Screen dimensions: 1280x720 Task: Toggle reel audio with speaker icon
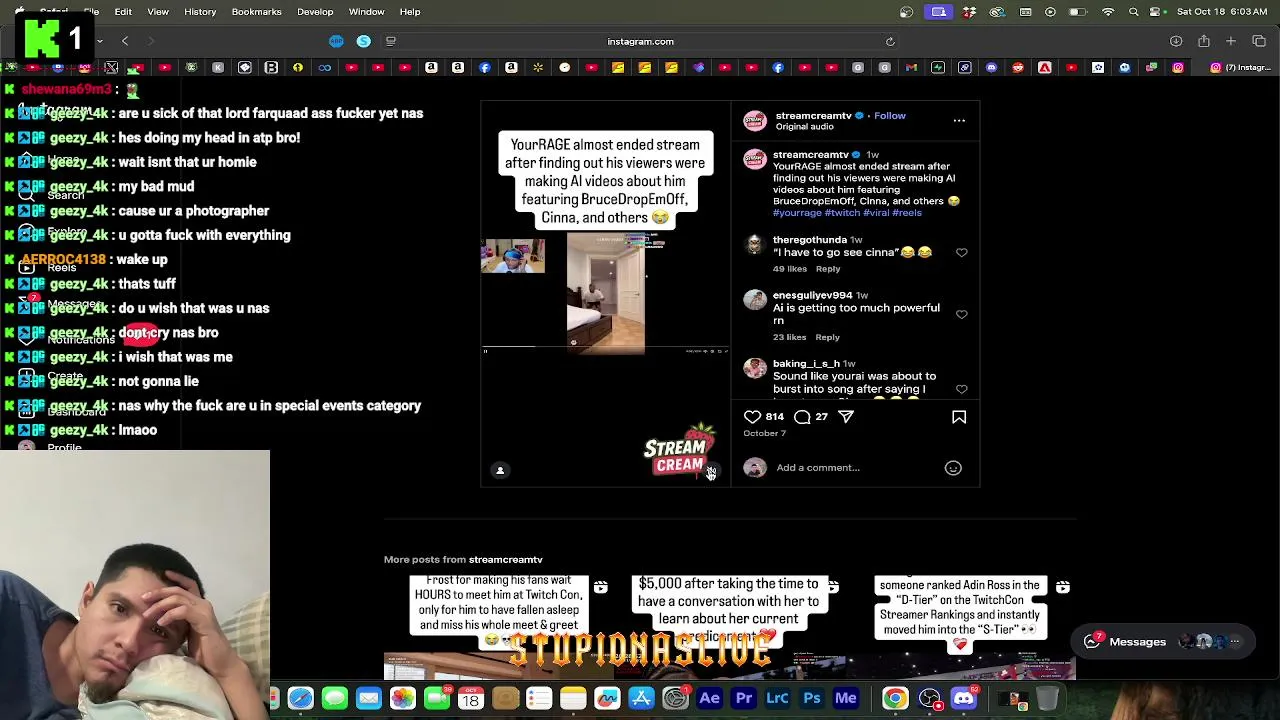tap(711, 471)
